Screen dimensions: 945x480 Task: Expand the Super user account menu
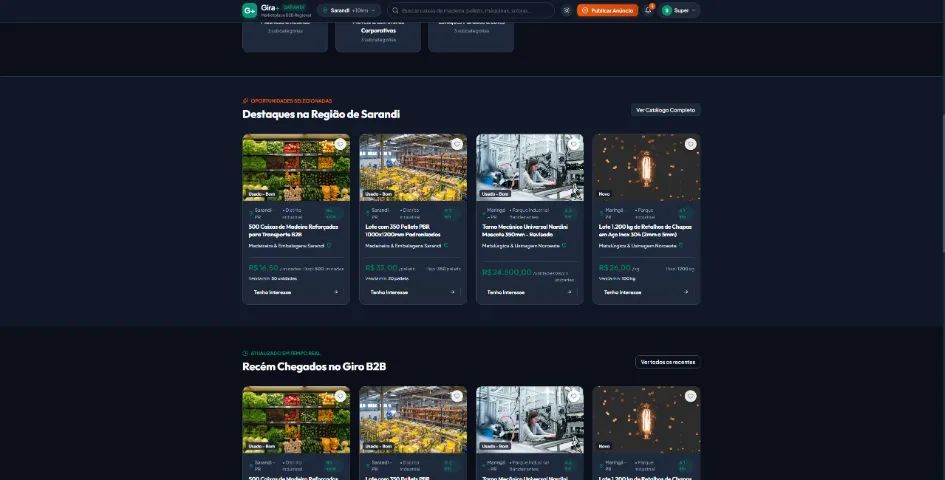point(679,10)
